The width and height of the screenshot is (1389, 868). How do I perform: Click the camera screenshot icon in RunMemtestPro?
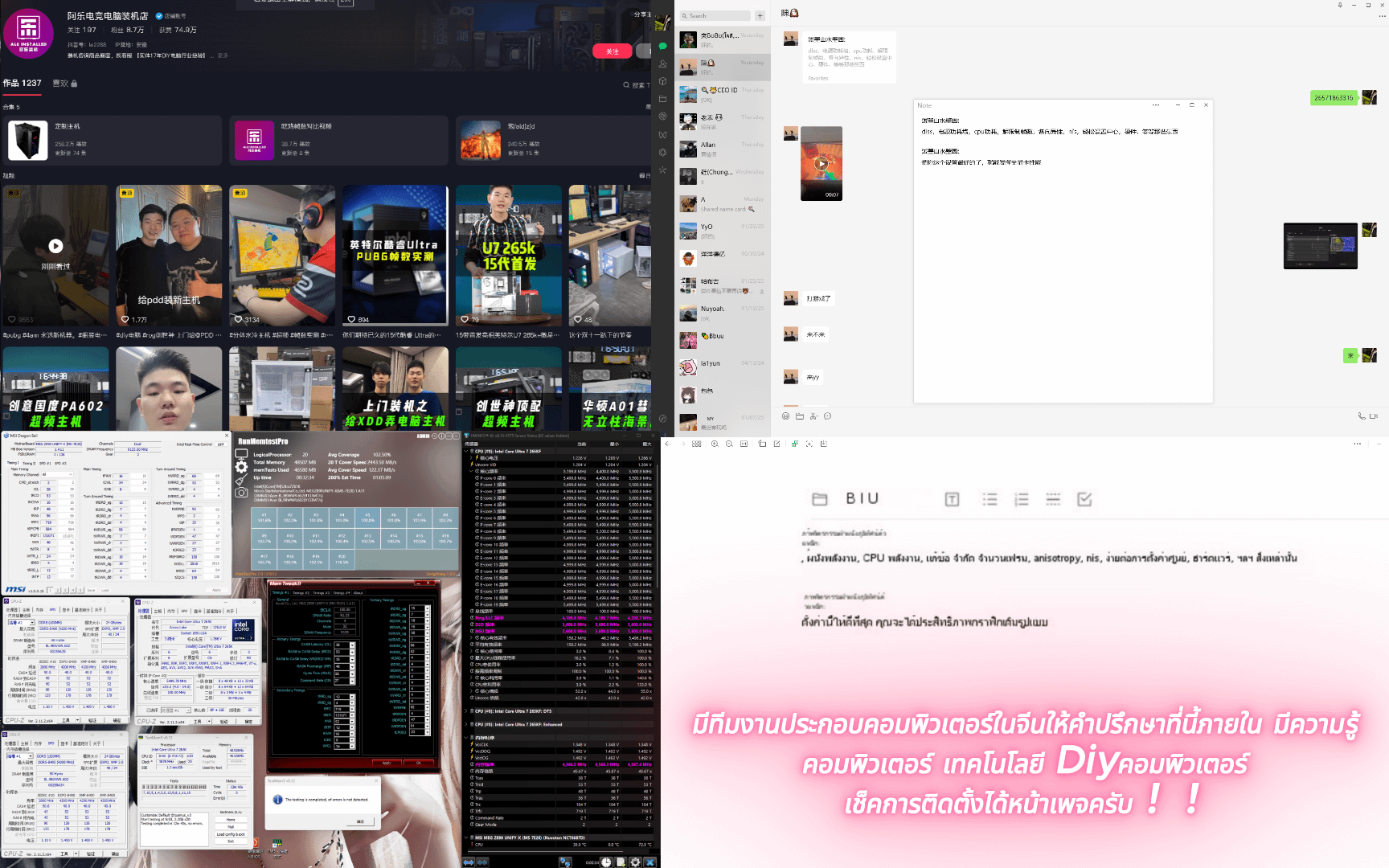coord(241,492)
